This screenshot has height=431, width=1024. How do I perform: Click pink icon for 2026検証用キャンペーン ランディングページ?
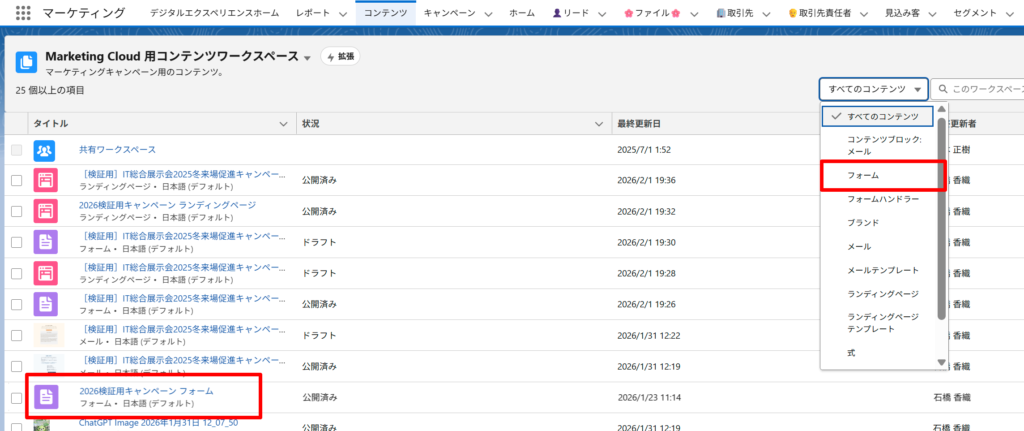coord(45,211)
